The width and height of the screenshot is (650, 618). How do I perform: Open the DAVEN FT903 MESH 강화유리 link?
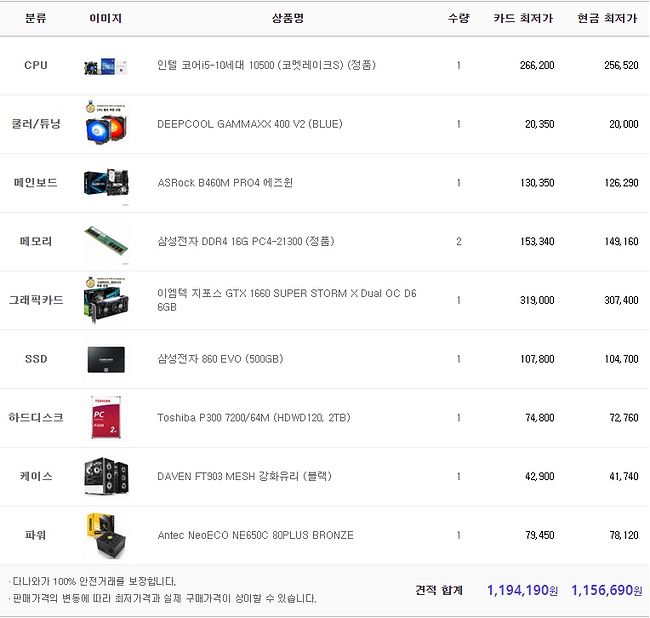244,476
